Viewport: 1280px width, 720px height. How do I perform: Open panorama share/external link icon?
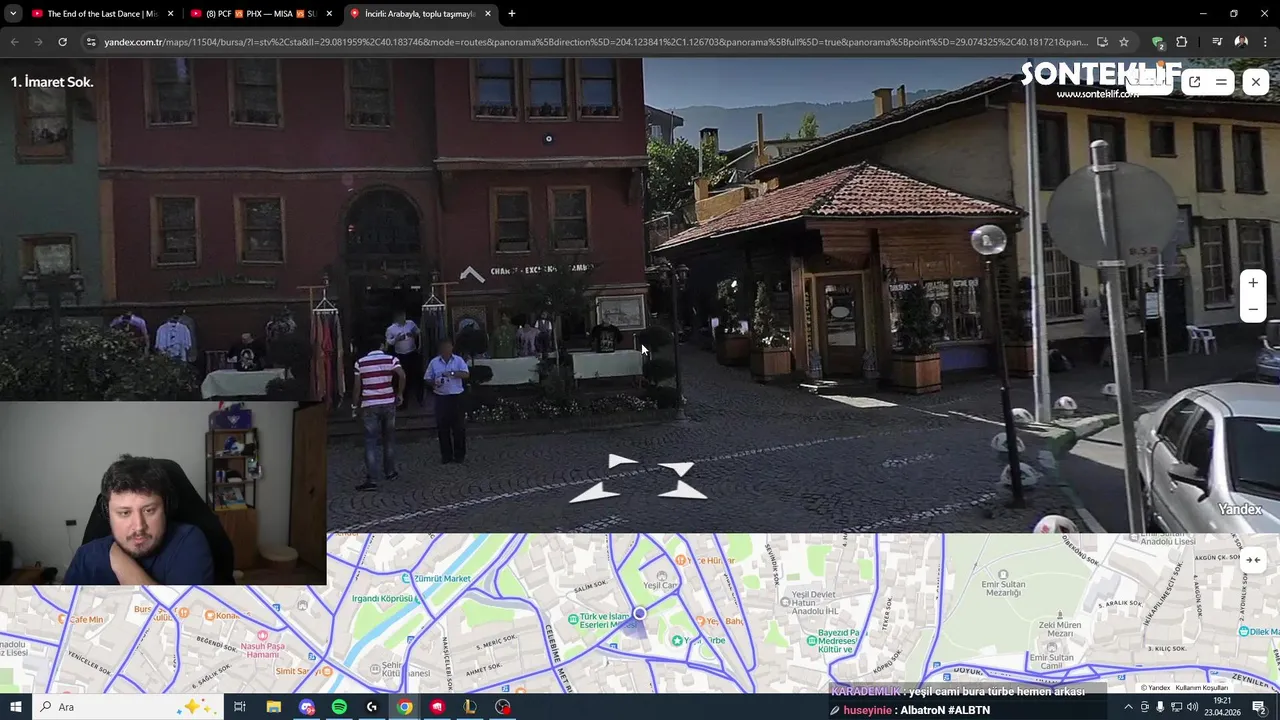click(x=1194, y=82)
